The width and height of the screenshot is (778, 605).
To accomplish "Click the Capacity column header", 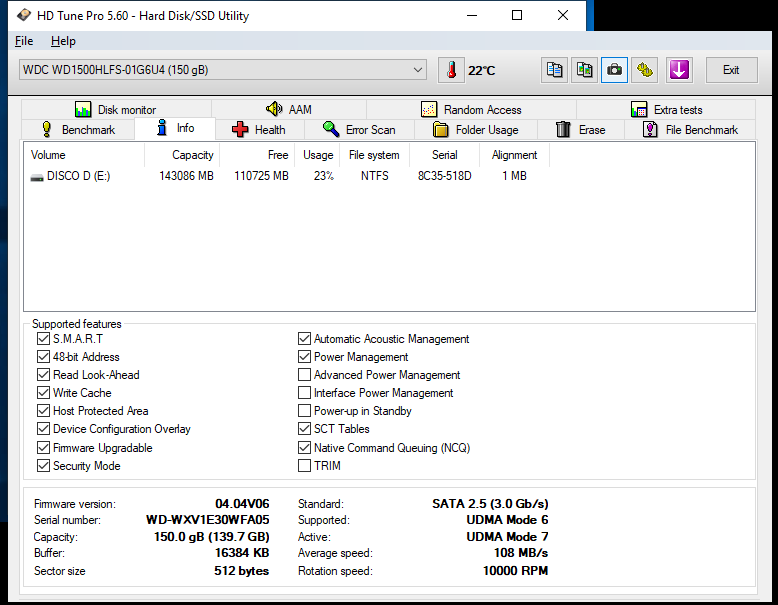I will (182, 155).
